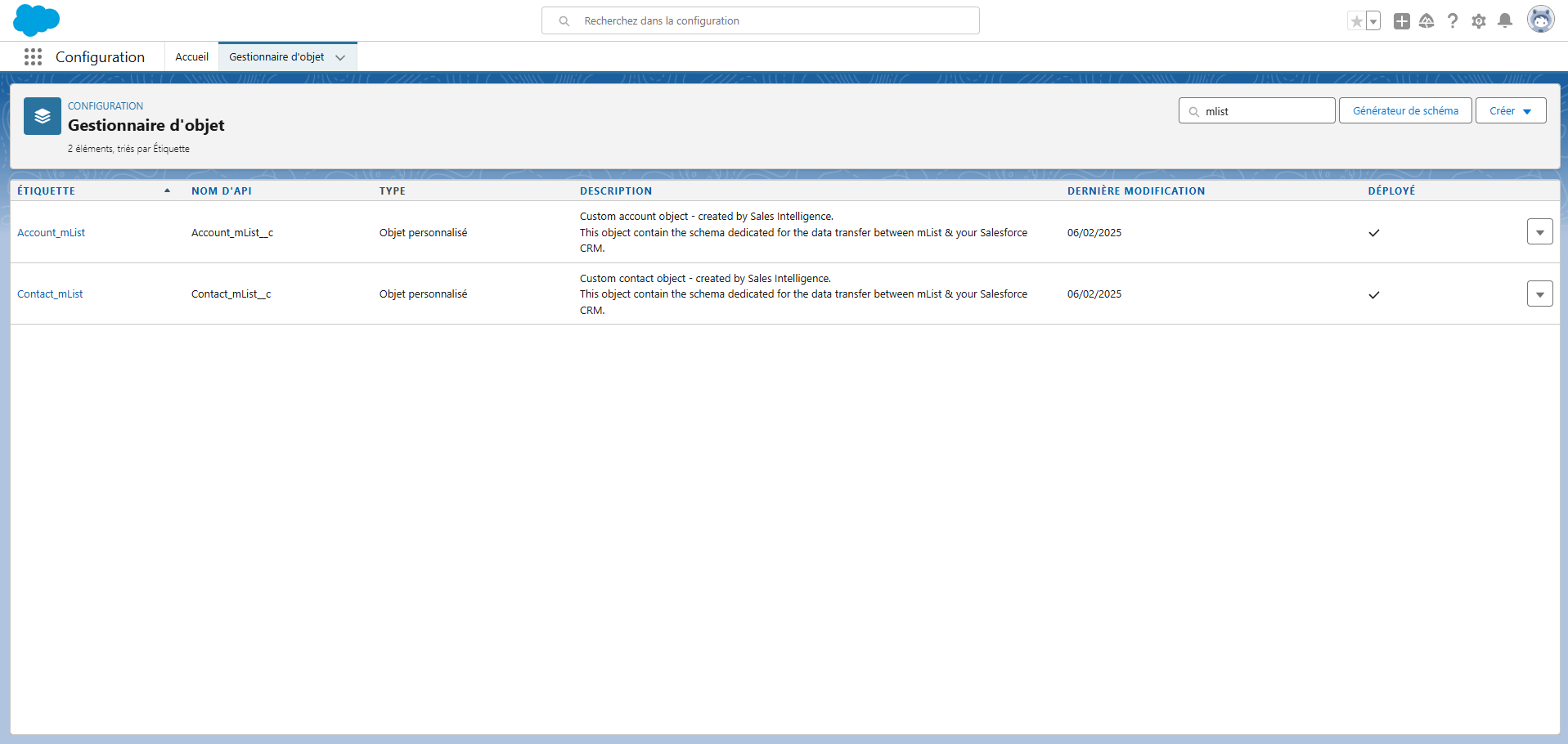Sort by the Description column header

(x=616, y=190)
